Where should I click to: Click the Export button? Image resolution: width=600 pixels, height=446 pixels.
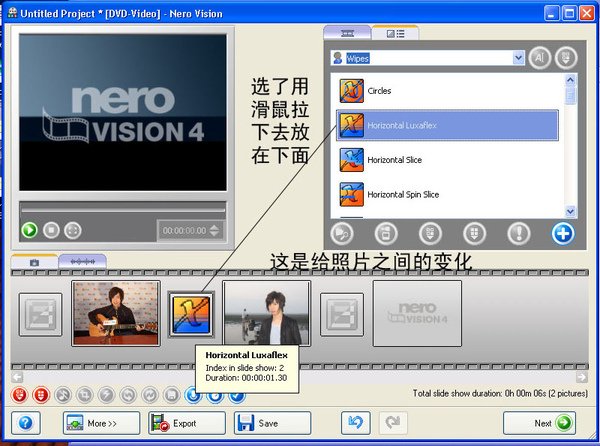point(187,423)
